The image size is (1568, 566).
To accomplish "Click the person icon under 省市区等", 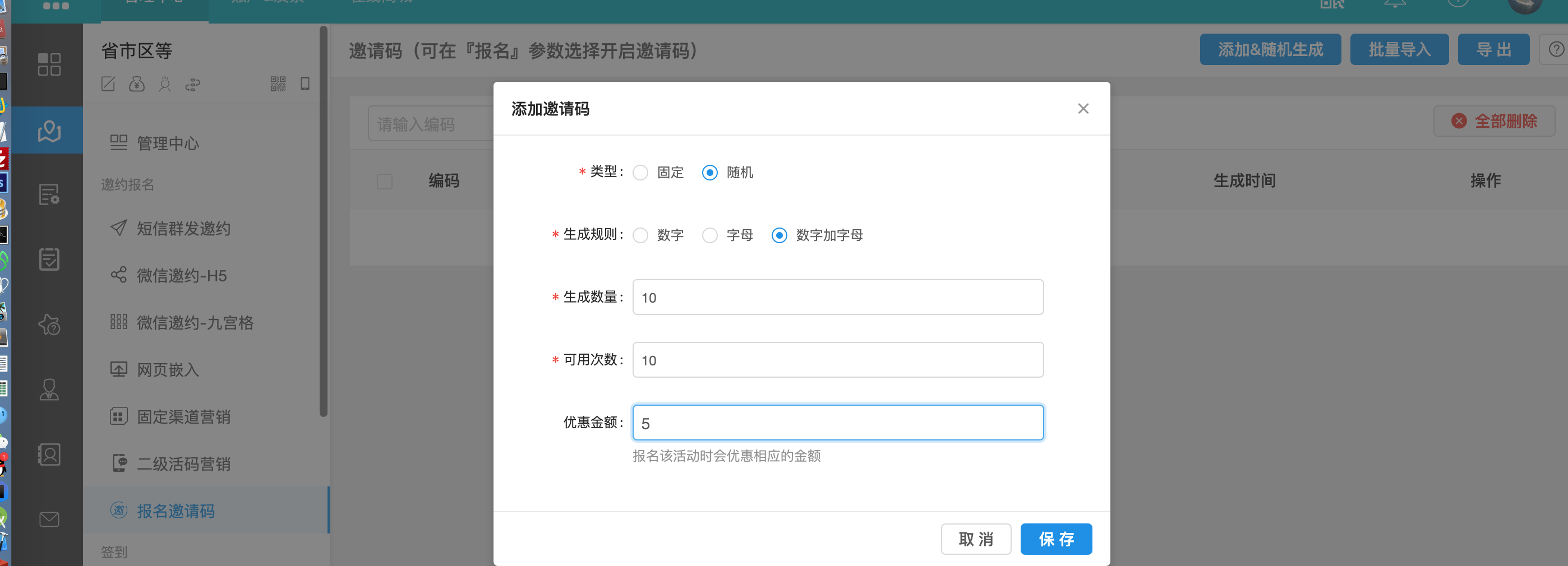I will point(165,84).
